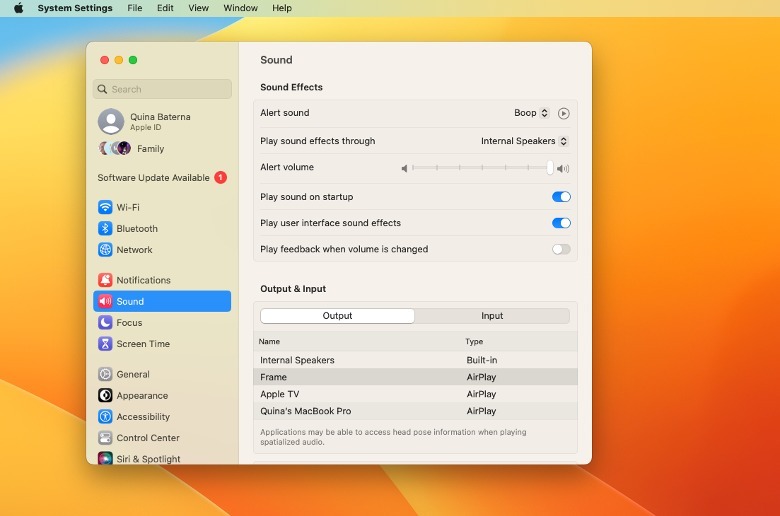Viewport: 780px width, 516px height.
Task: Open Network settings globe icon
Action: coord(105,250)
